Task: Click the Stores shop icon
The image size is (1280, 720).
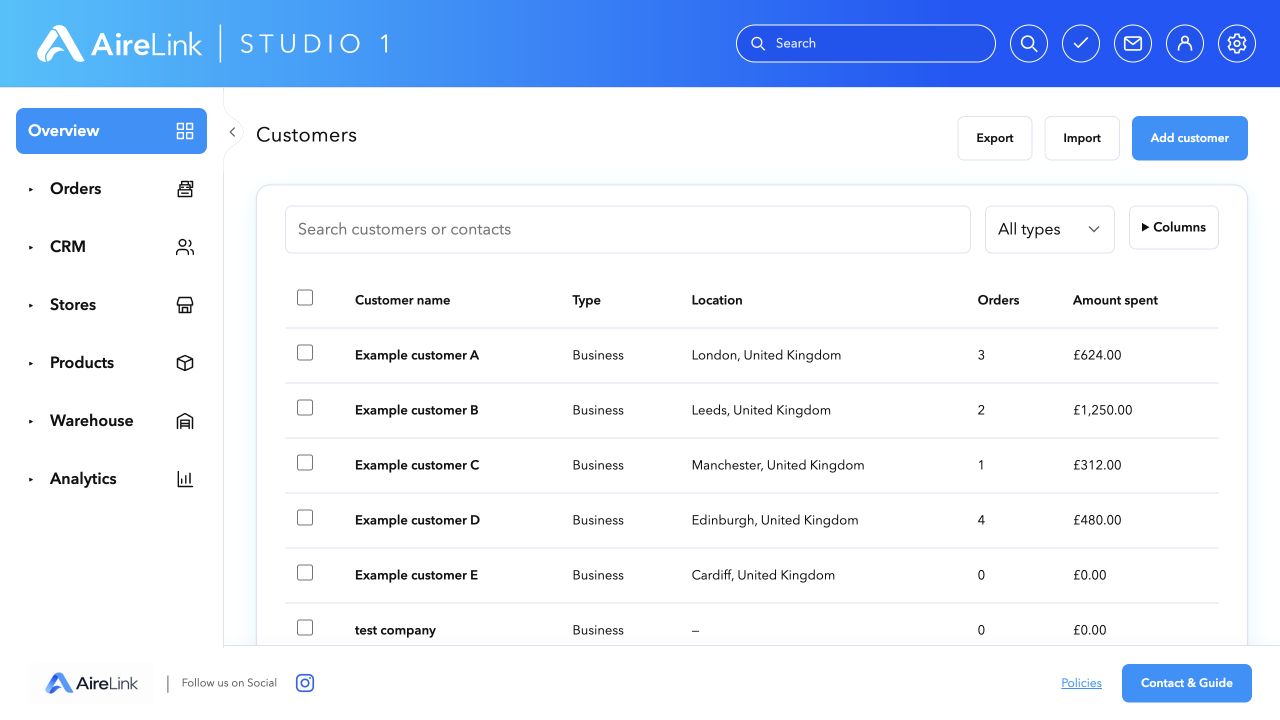Action: click(x=185, y=305)
